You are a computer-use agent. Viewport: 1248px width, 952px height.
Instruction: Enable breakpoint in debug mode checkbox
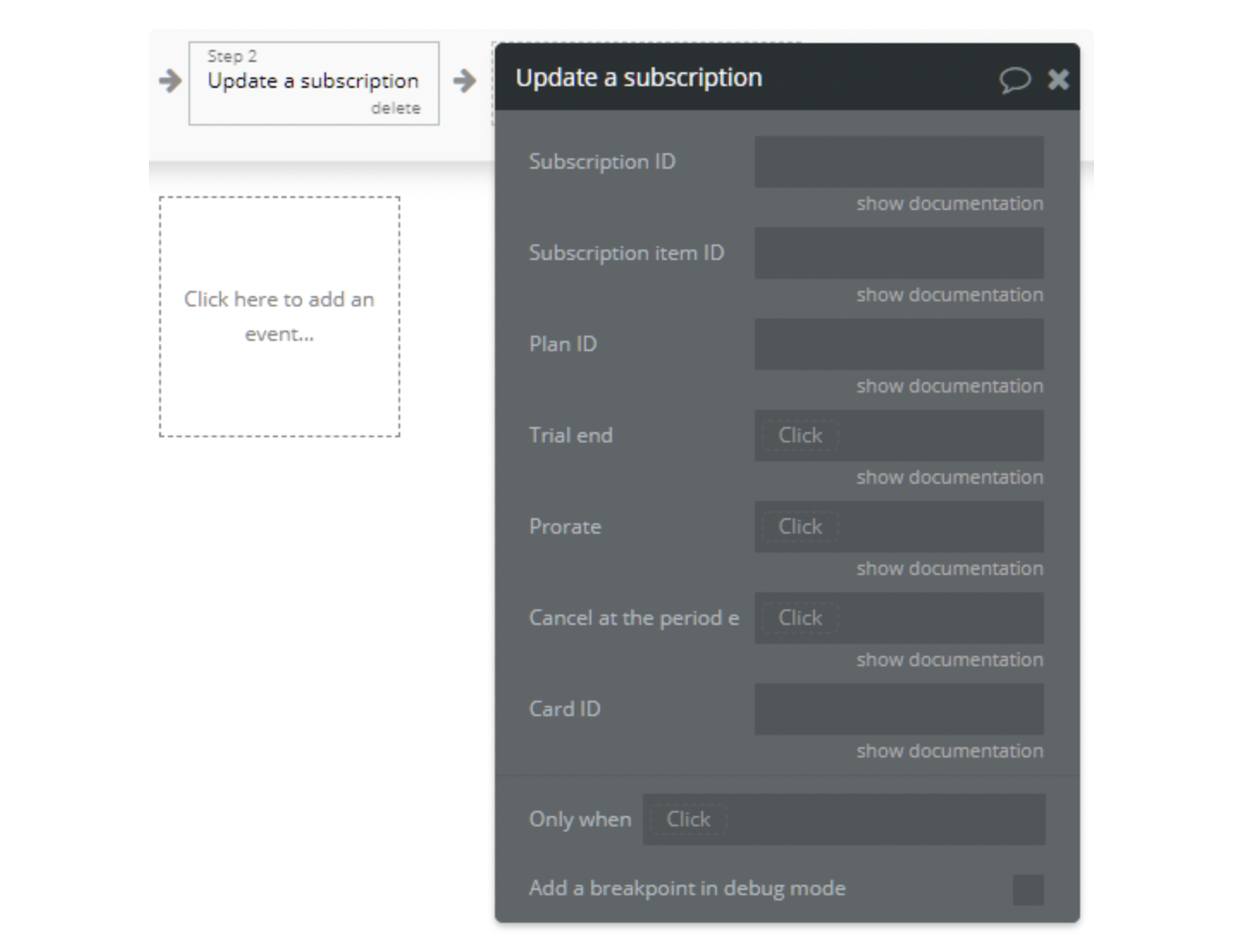pyautogui.click(x=1028, y=889)
